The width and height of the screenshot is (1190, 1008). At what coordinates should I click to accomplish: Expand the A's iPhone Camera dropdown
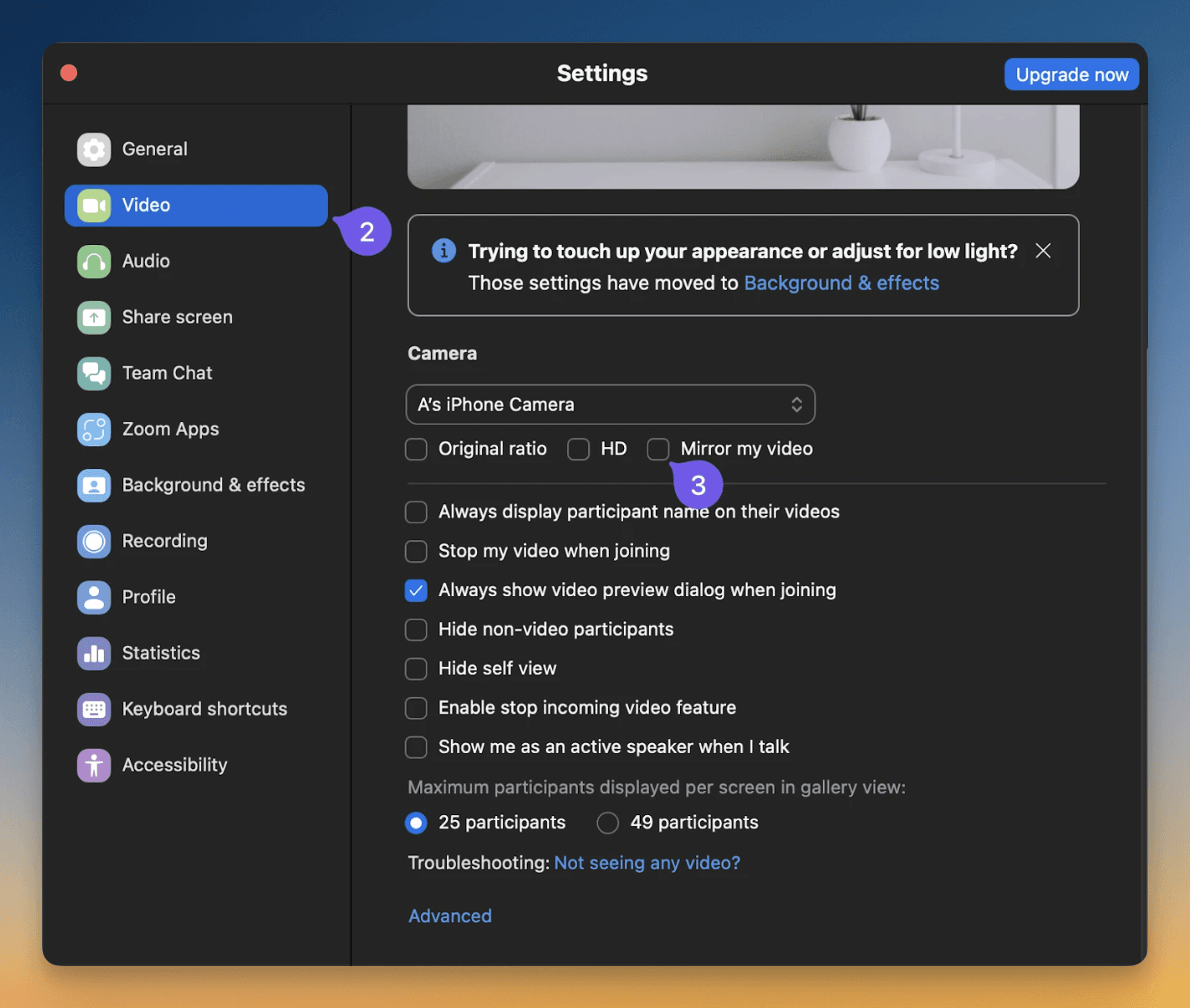tap(611, 404)
